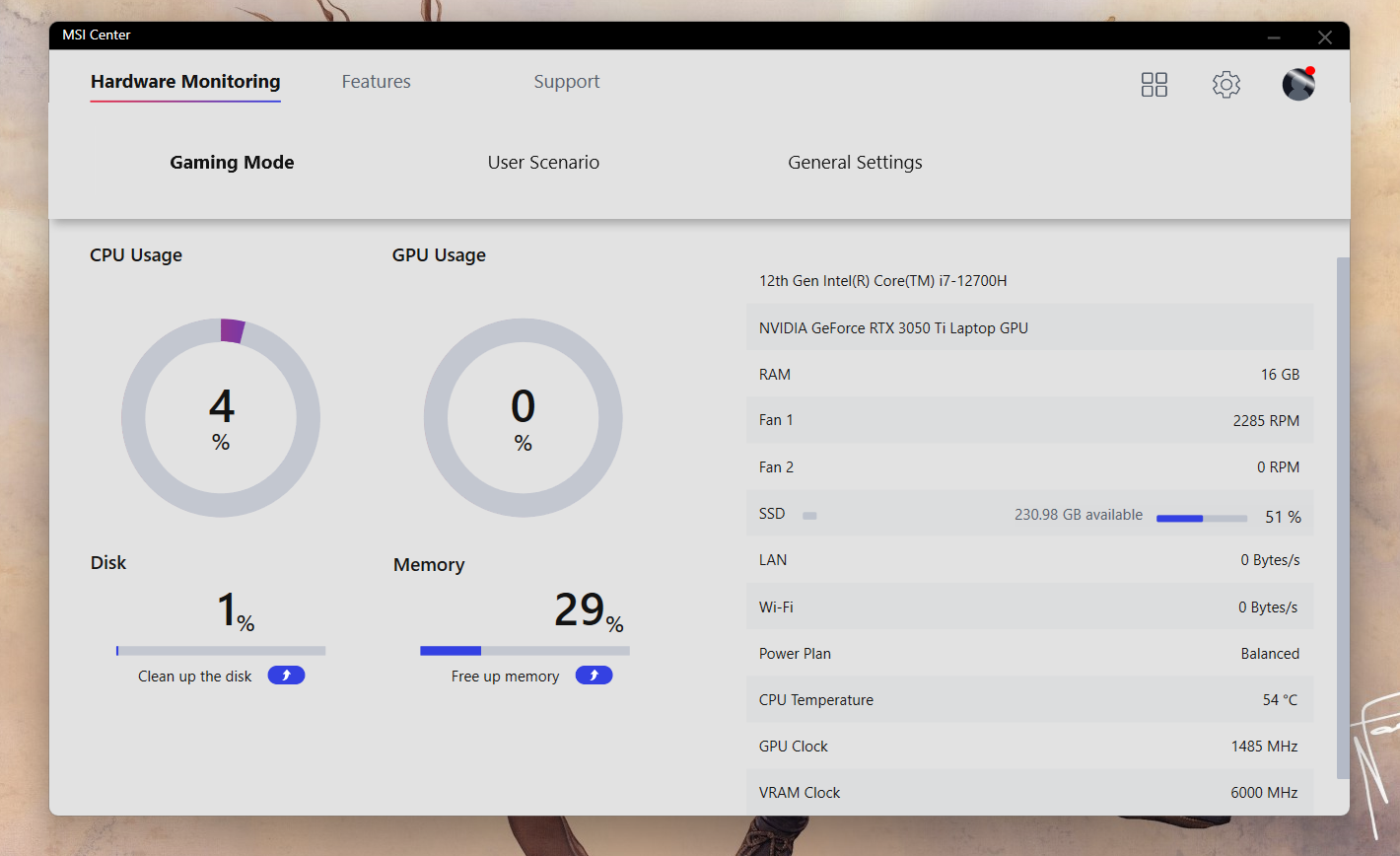1400x856 pixels.
Task: Click the Fan 2 '0 RPM' value
Action: (1278, 467)
